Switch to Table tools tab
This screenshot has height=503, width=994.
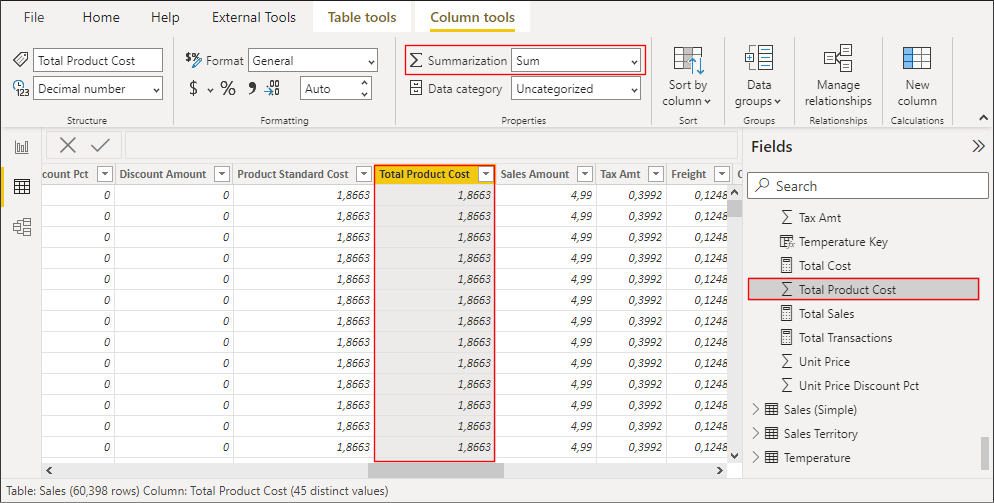coord(362,17)
